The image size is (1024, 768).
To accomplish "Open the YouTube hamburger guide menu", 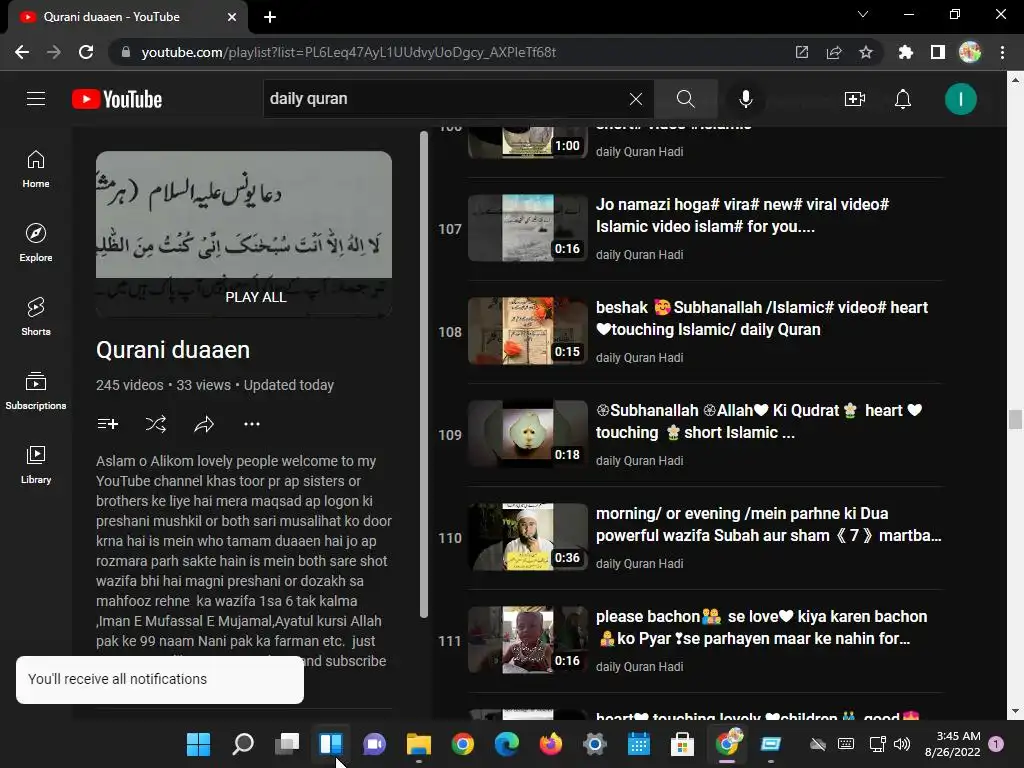I will [x=36, y=99].
